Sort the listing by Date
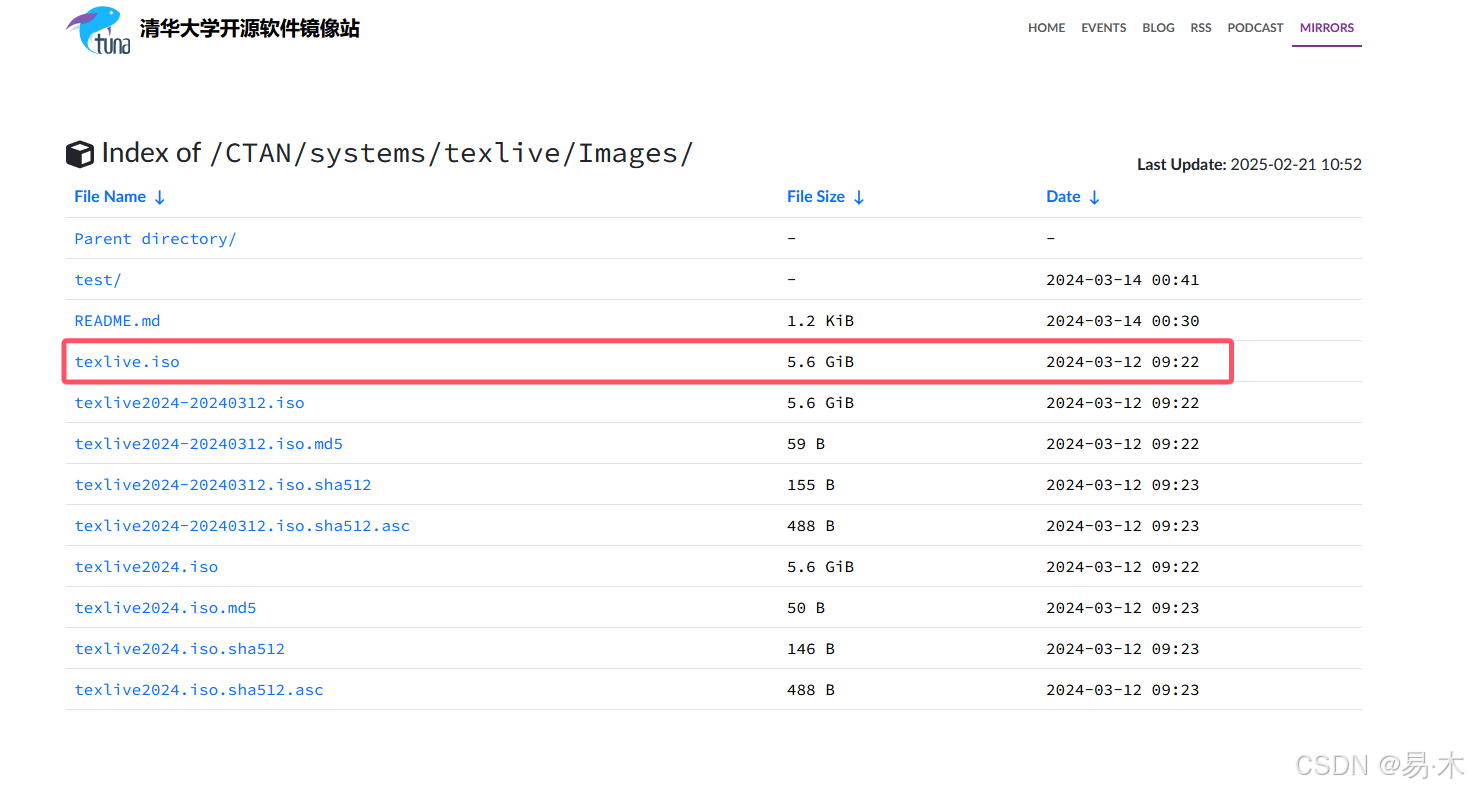The image size is (1469, 791). pos(1062,196)
